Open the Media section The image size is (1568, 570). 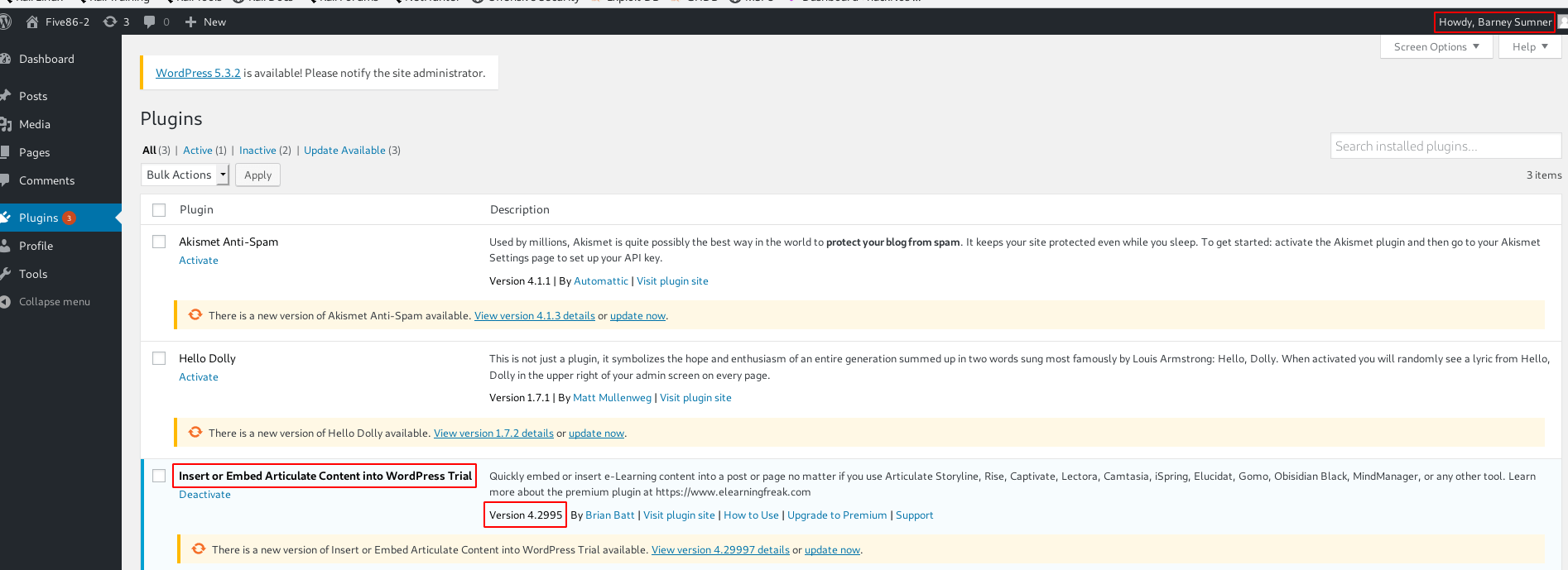(35, 124)
